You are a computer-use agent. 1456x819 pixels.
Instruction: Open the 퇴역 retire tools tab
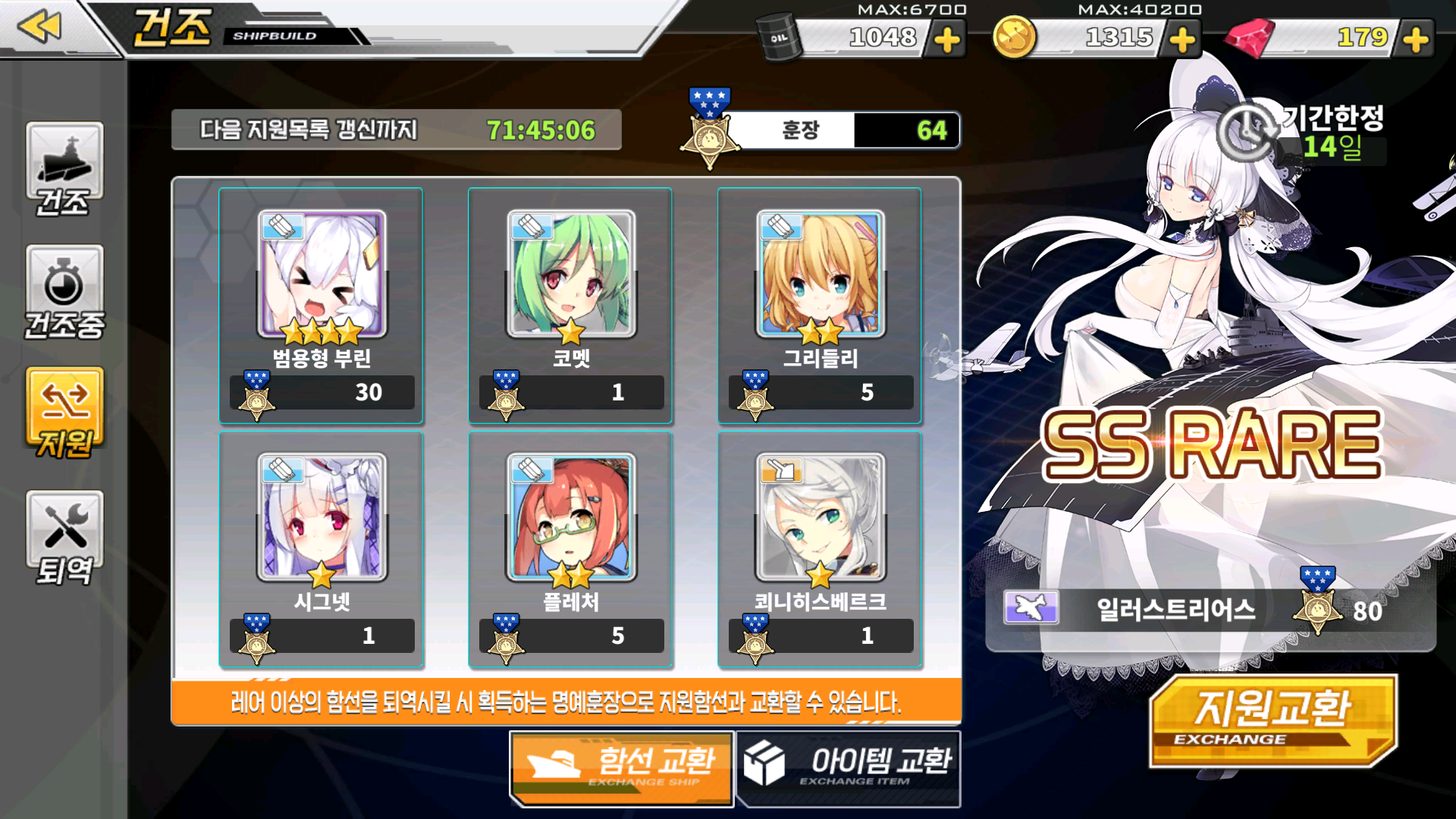click(x=64, y=538)
